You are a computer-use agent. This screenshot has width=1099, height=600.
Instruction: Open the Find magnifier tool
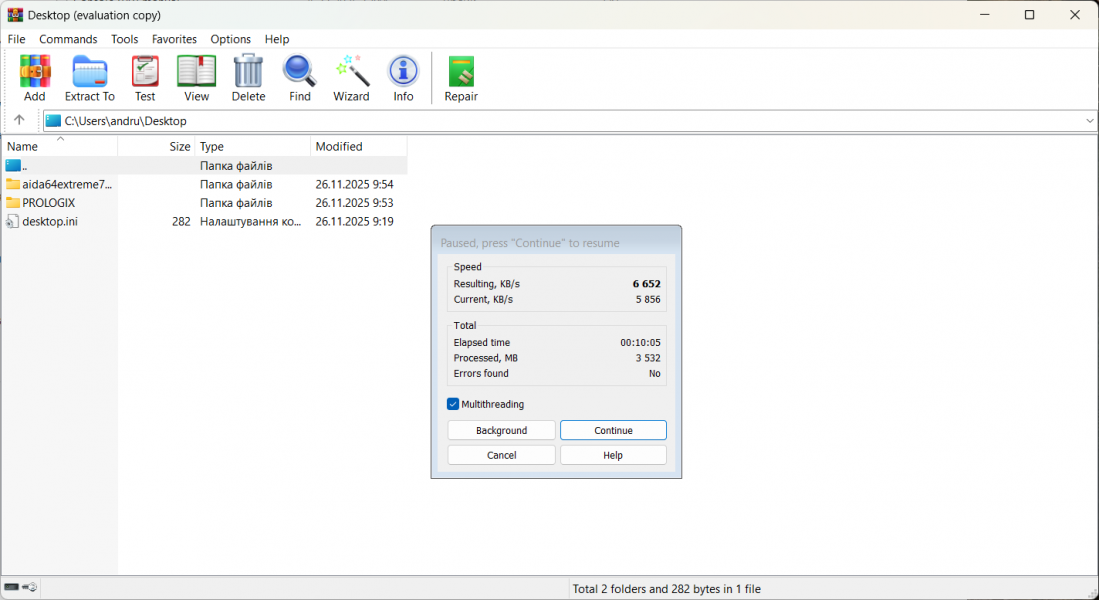(x=300, y=78)
